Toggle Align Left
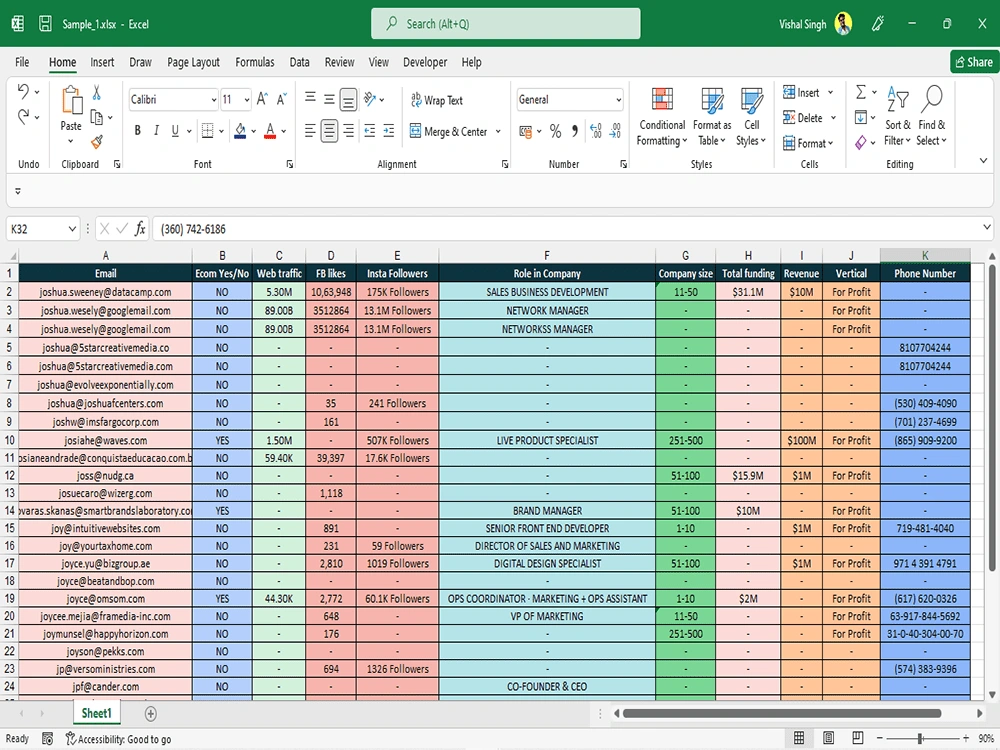The image size is (1000, 750). tap(310, 131)
